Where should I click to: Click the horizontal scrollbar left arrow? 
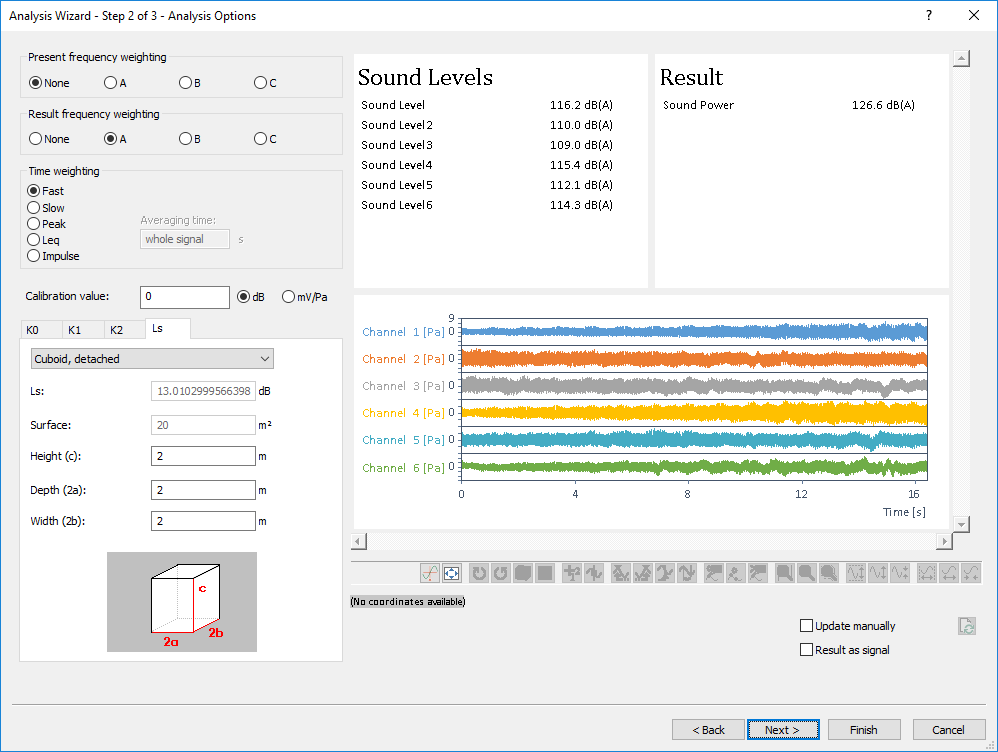pos(359,541)
